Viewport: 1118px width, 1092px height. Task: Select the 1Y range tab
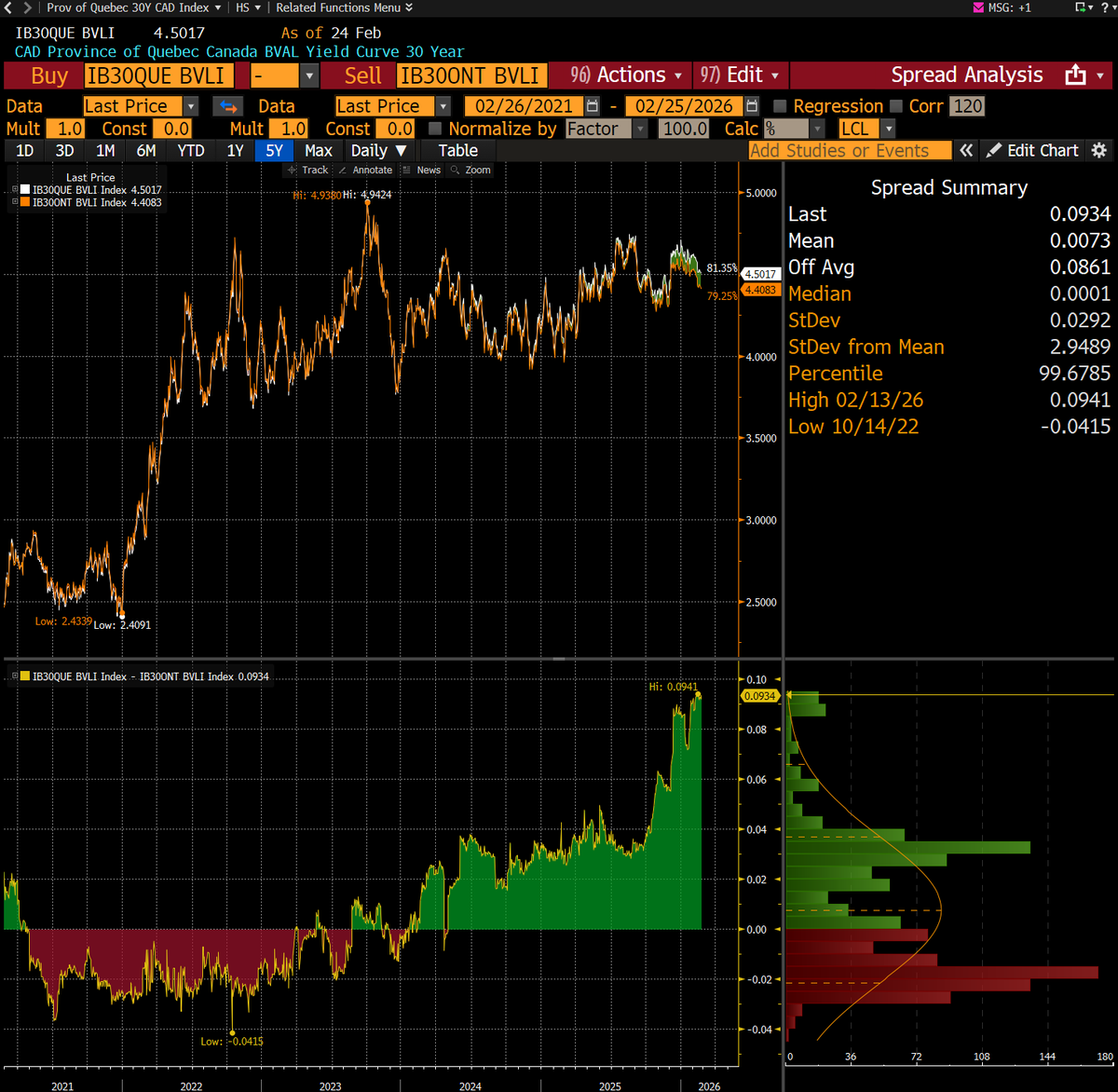(x=235, y=151)
